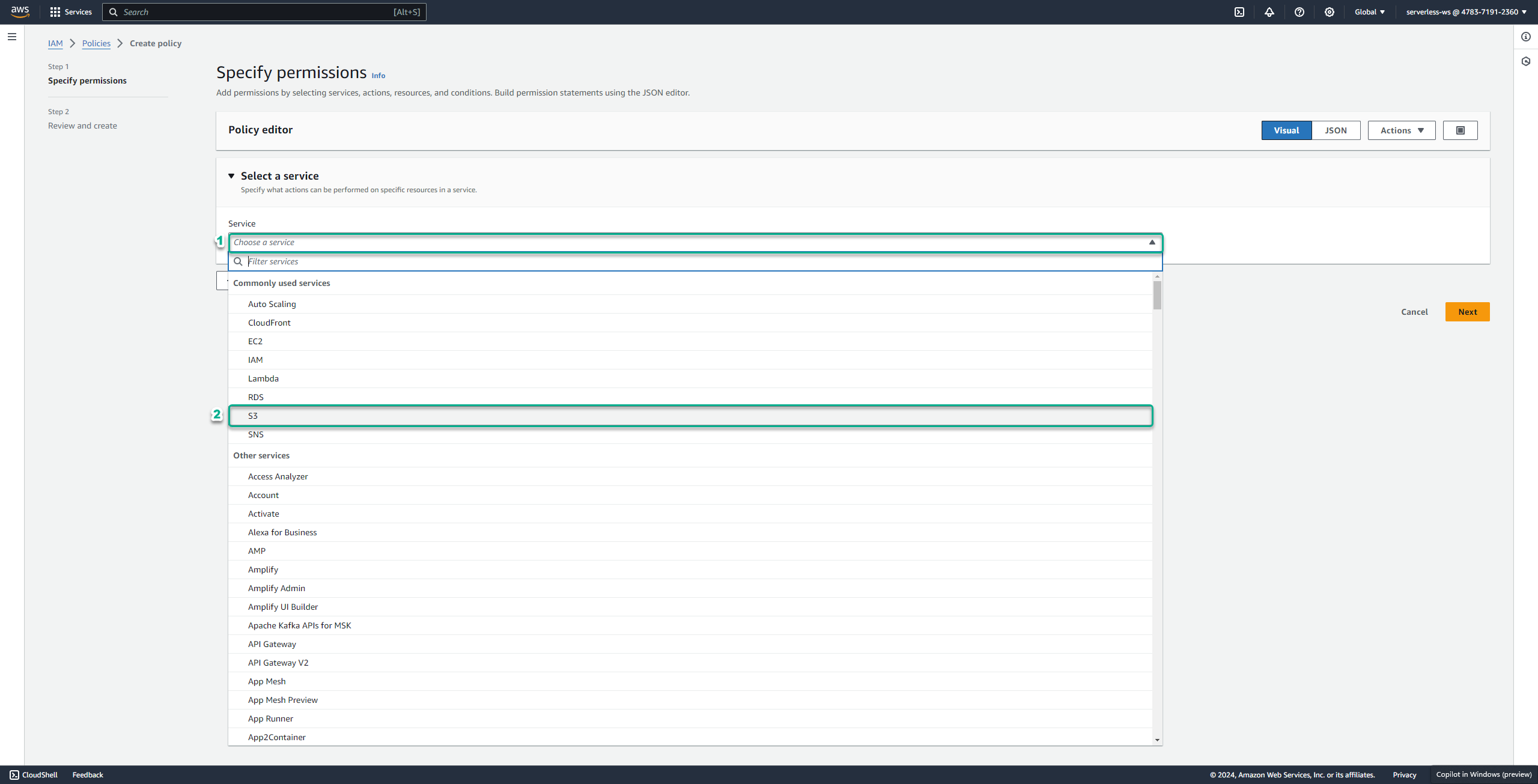Open the CloudShell icon in top bar
1538x784 pixels.
coord(1239,12)
